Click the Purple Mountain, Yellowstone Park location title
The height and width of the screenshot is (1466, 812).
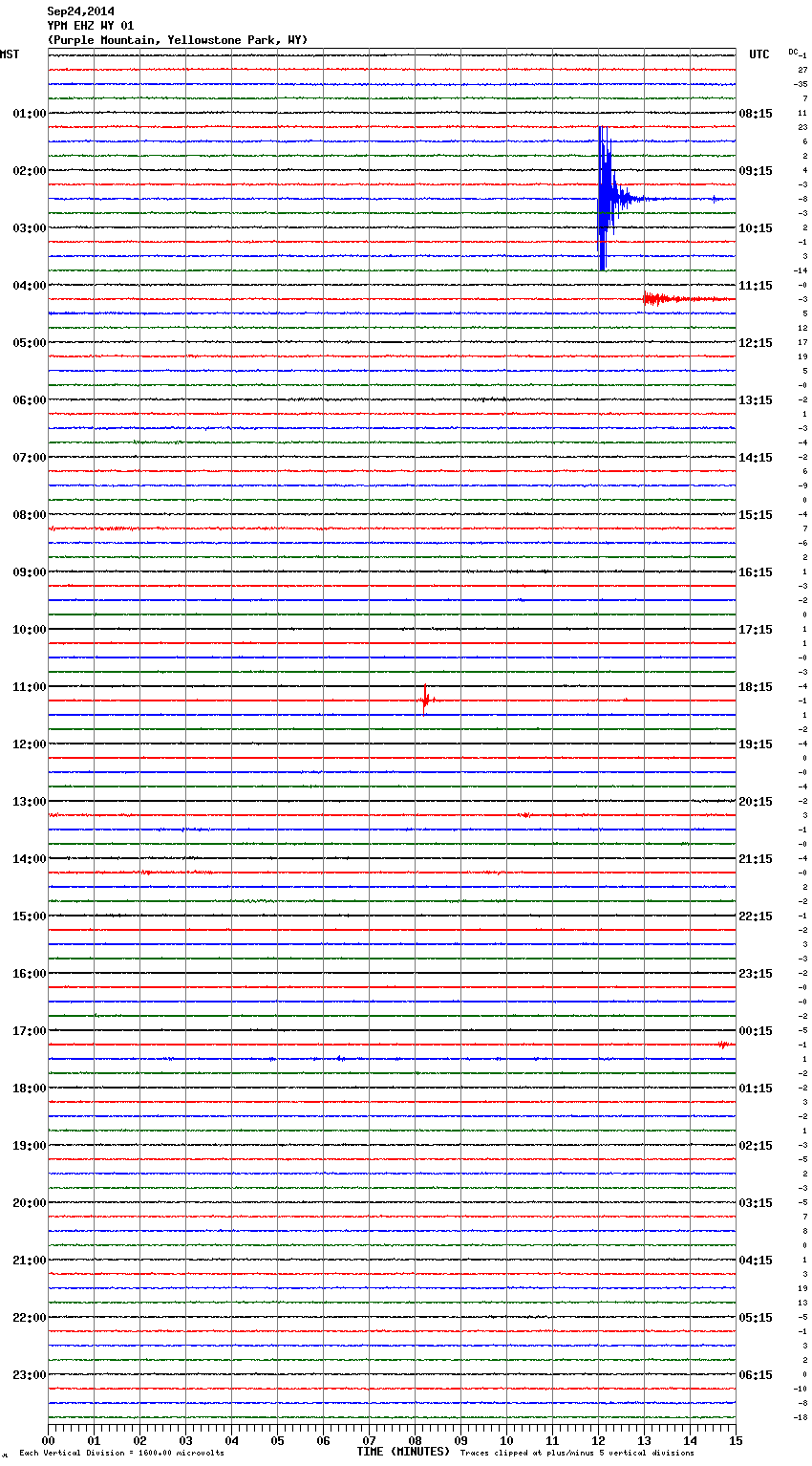[178, 40]
